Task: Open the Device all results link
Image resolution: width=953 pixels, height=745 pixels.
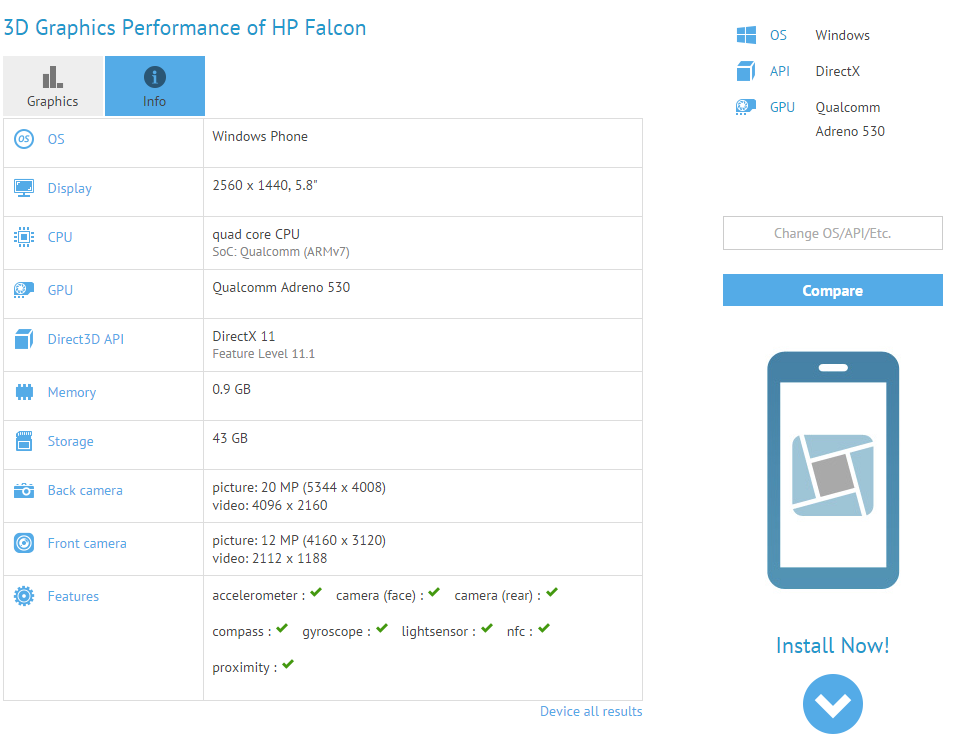Action: [590, 711]
